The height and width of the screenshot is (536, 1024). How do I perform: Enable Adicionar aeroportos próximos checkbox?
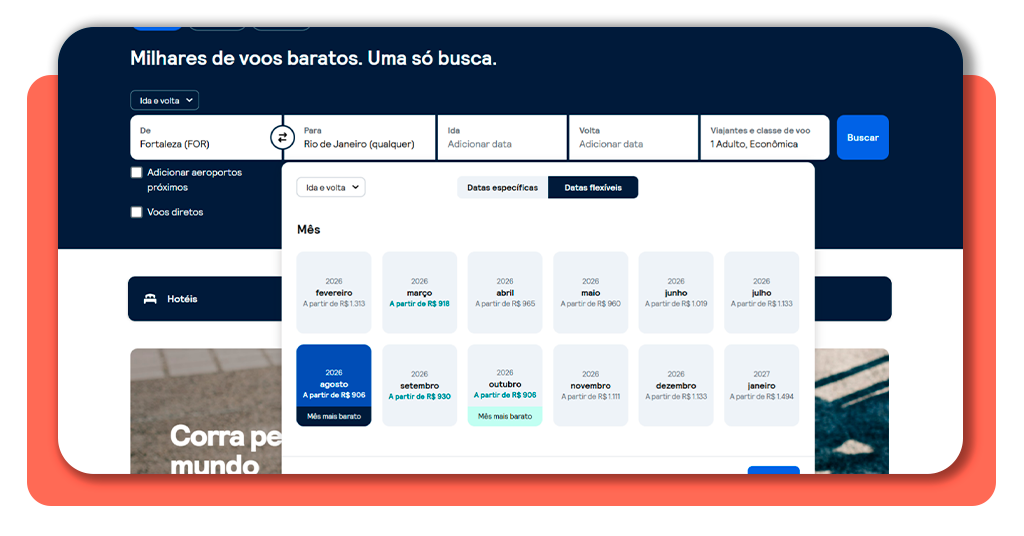tap(136, 172)
